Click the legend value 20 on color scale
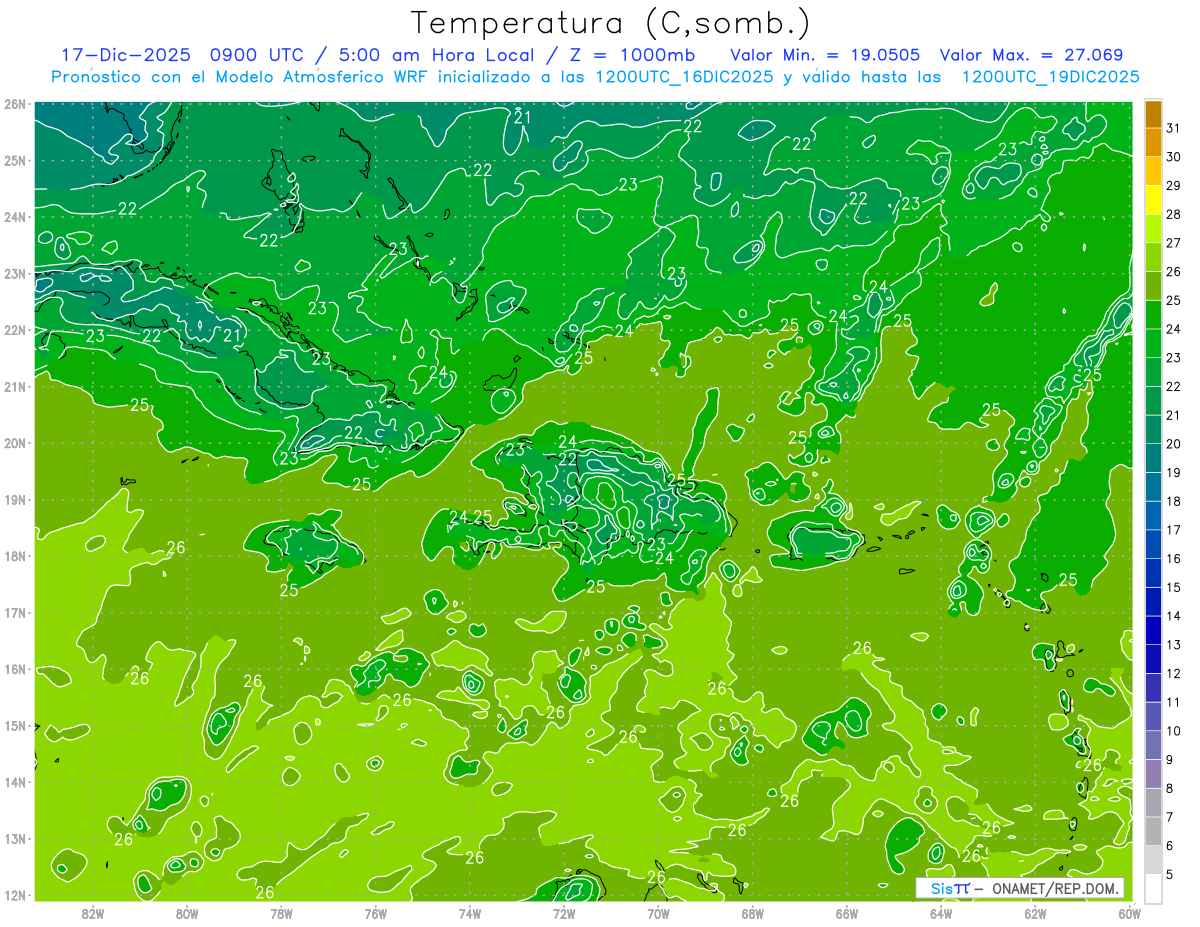The height and width of the screenshot is (927, 1200). [x=1174, y=444]
